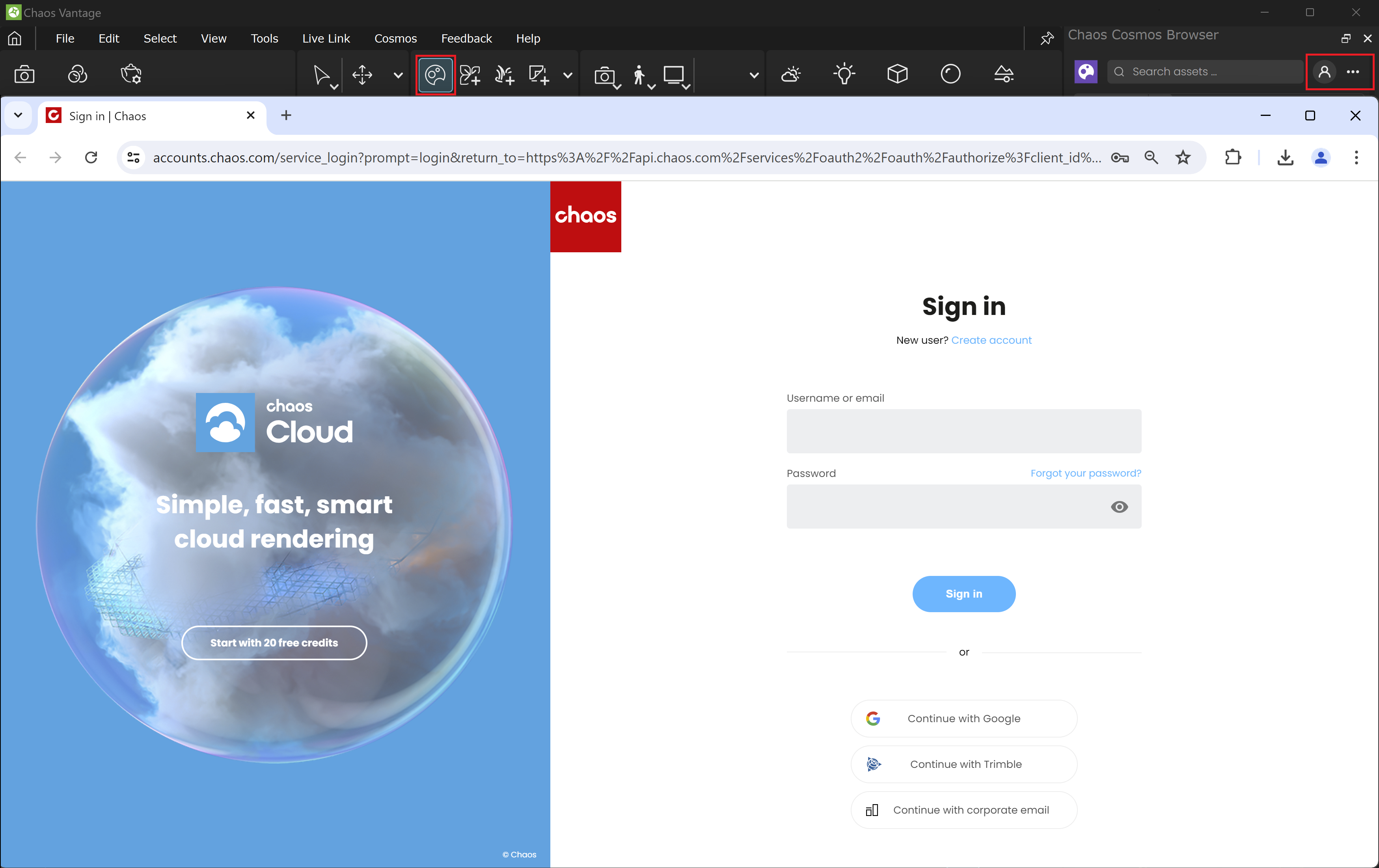
Task: Open the Edit menu
Action: click(x=109, y=38)
